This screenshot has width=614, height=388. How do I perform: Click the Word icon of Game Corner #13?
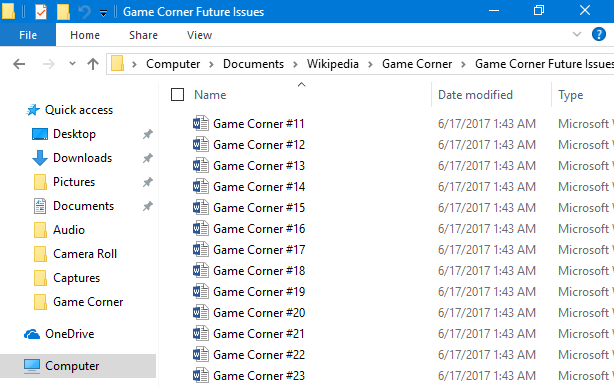[x=200, y=166]
